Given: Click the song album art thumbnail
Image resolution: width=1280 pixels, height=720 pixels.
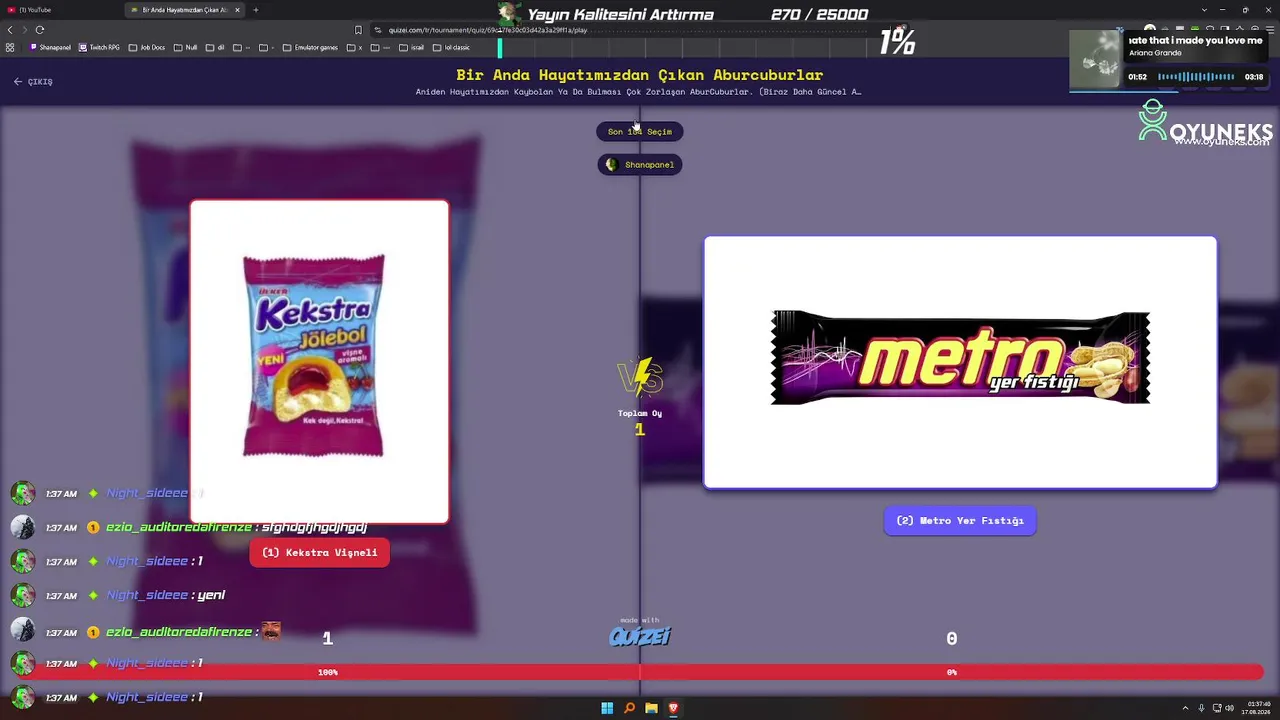Looking at the screenshot, I should tap(1095, 59).
